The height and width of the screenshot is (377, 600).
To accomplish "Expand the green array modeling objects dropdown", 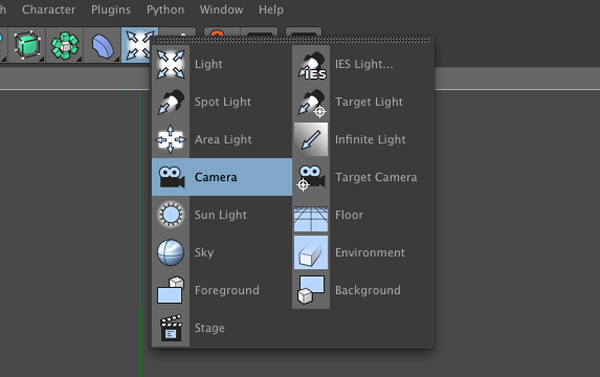I will 65,46.
